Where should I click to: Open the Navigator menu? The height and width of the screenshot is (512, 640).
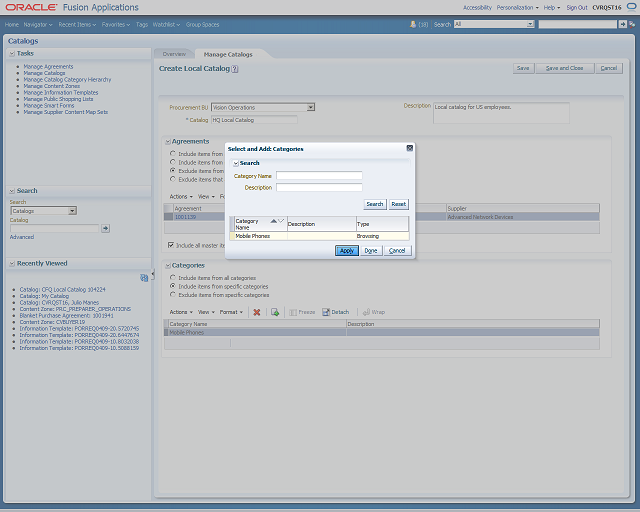click(38, 24)
